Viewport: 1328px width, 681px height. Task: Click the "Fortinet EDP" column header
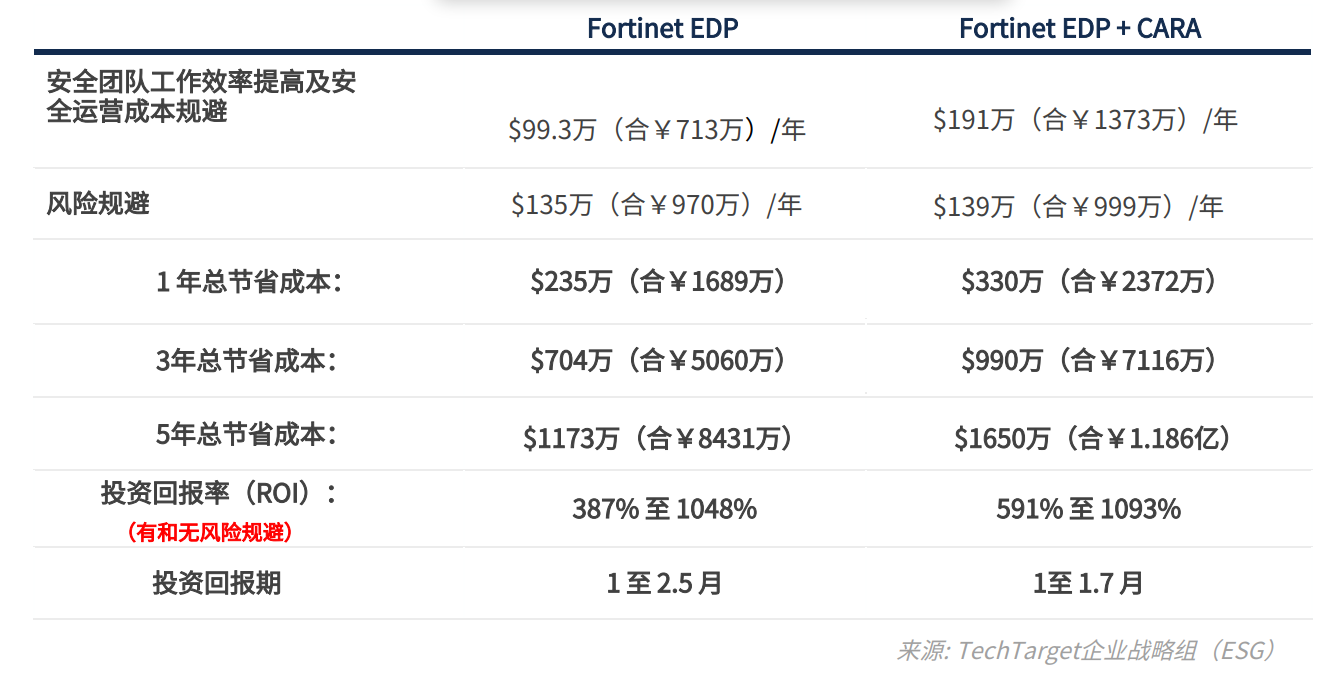pos(662,28)
